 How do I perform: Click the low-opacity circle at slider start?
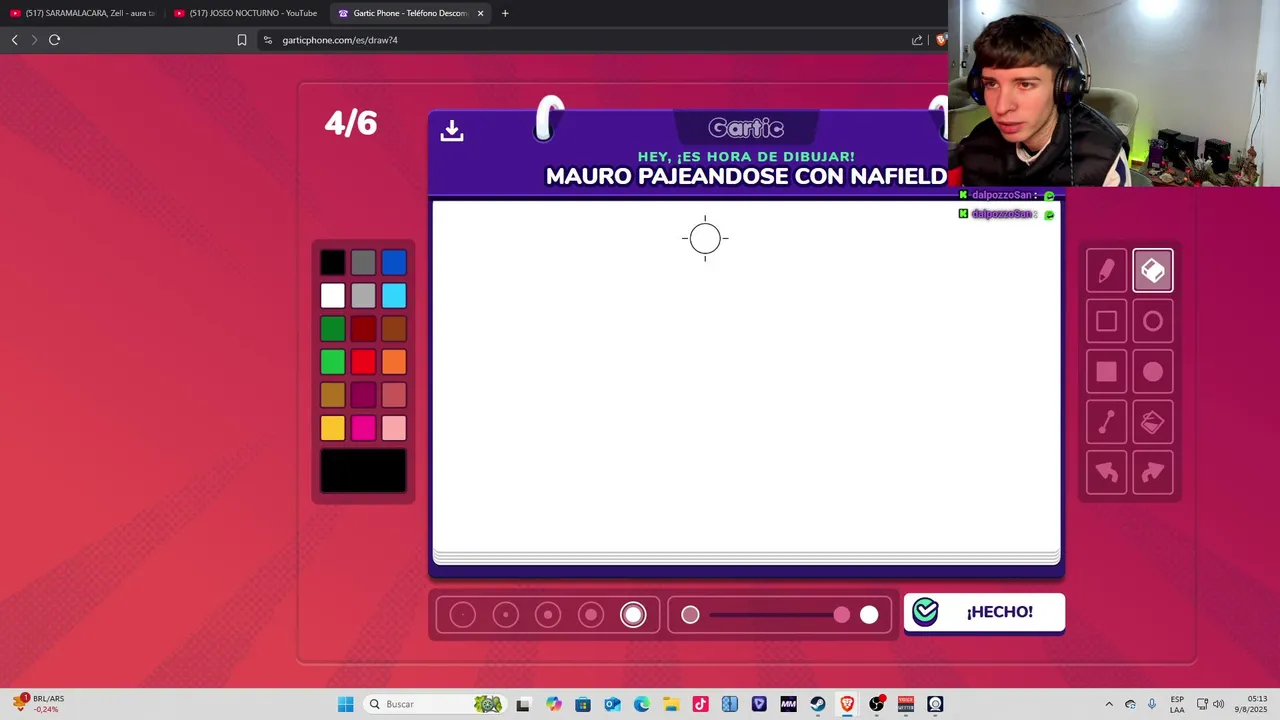click(690, 615)
